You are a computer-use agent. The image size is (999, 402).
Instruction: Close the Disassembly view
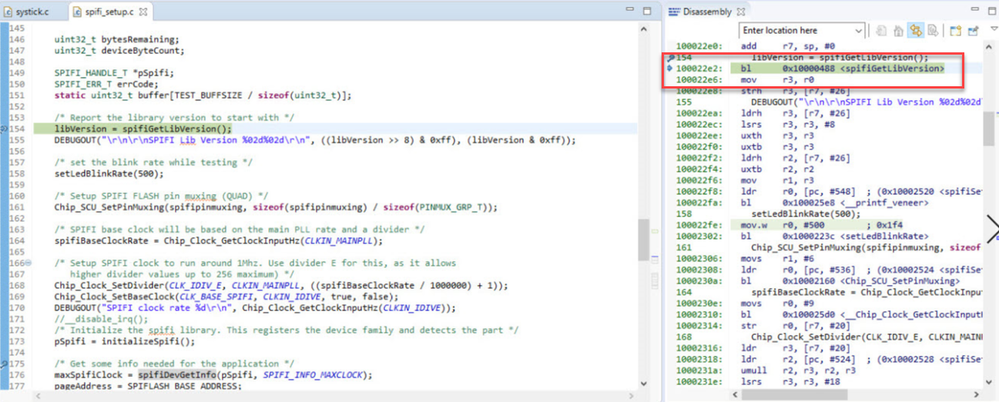click(740, 11)
